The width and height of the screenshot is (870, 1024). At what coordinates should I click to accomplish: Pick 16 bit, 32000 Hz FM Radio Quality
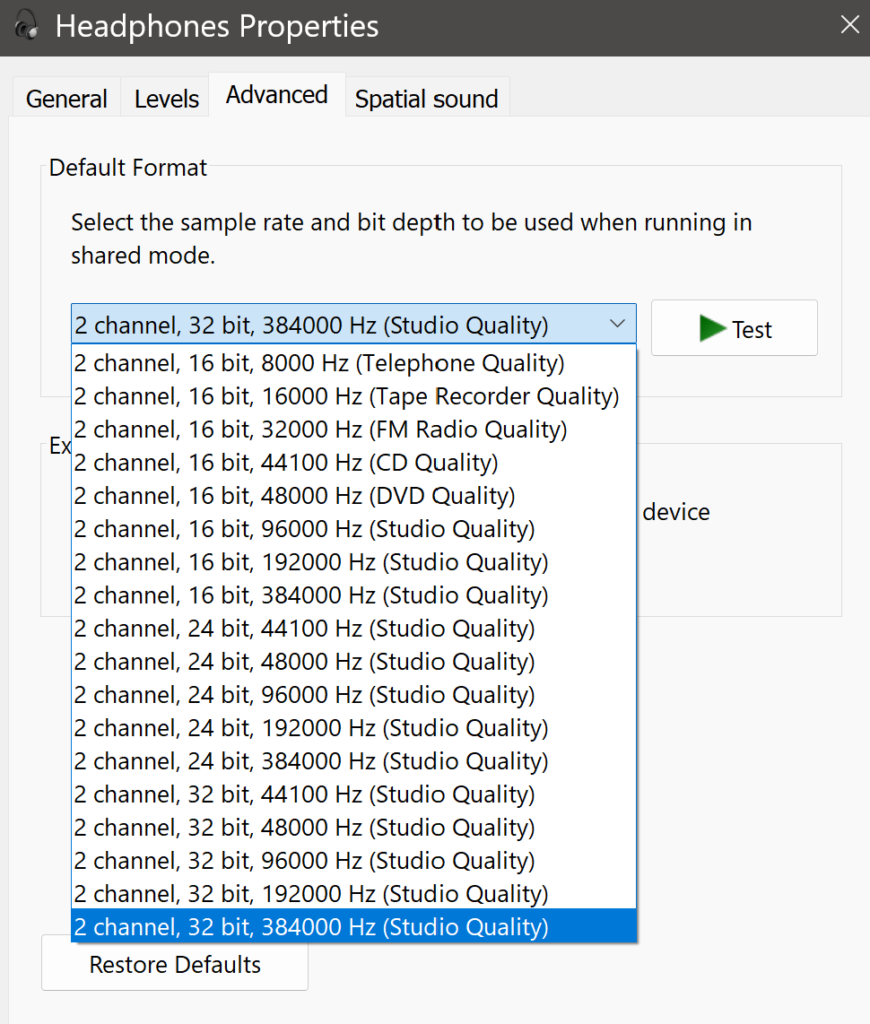321,429
